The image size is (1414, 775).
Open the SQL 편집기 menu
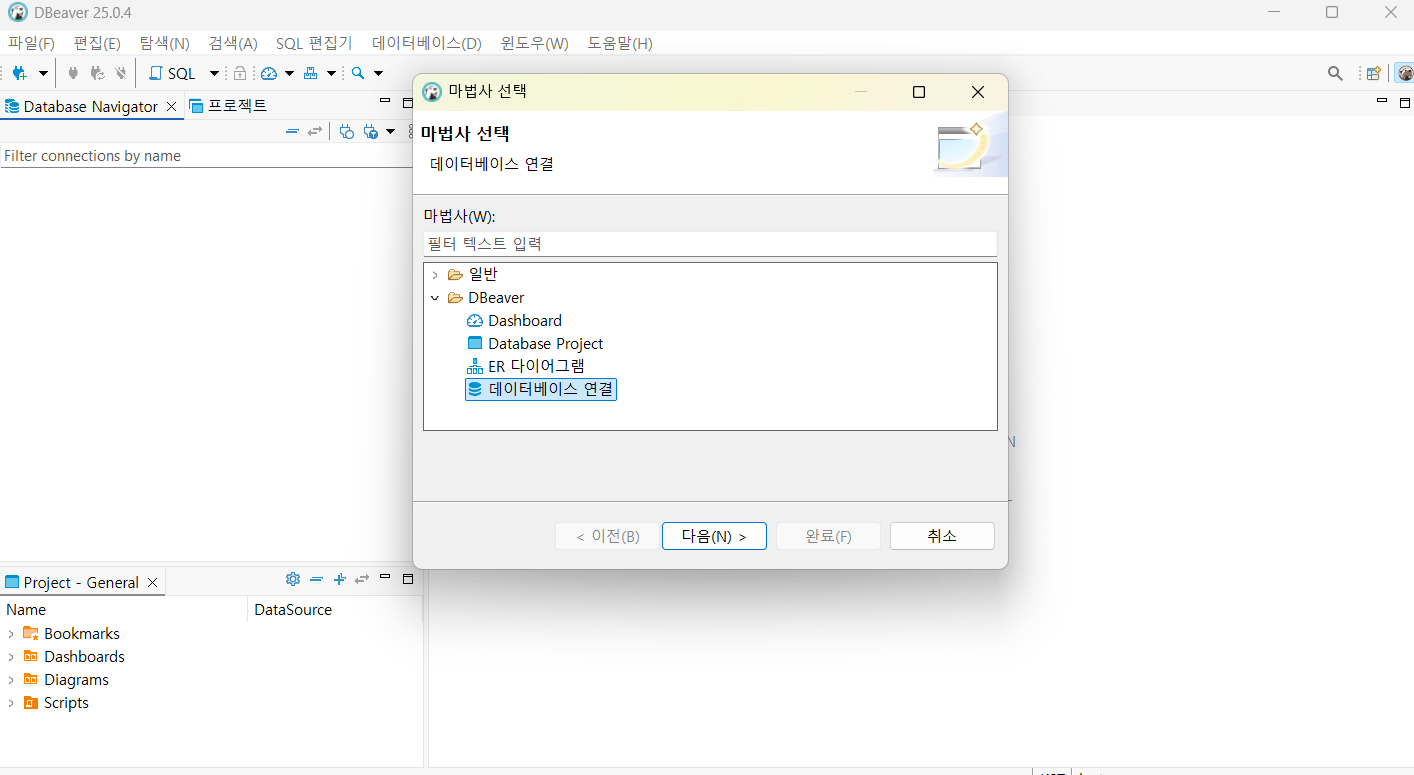pos(314,43)
